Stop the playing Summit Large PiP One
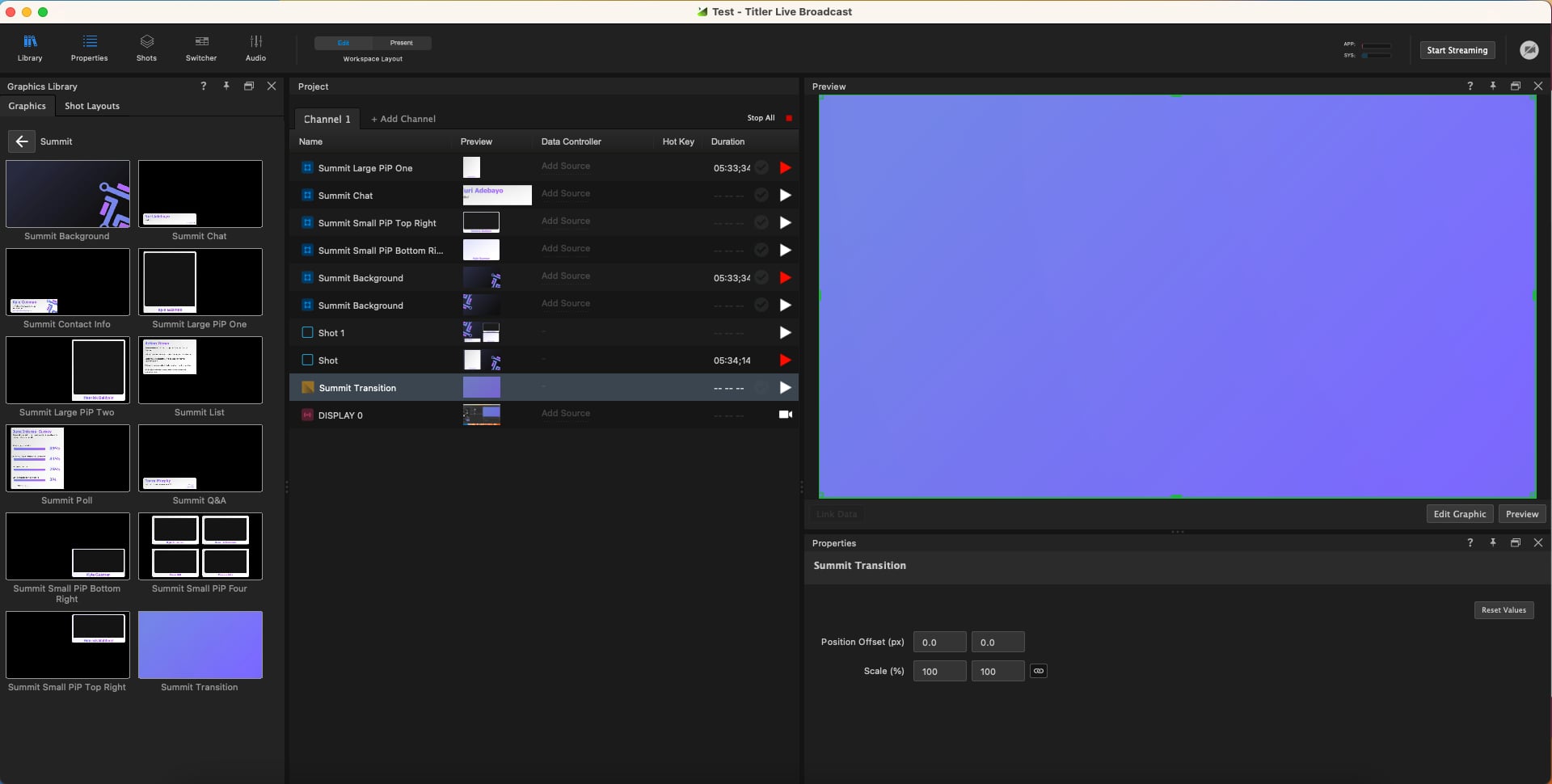Screen dimensions: 1552x784 pos(785,167)
